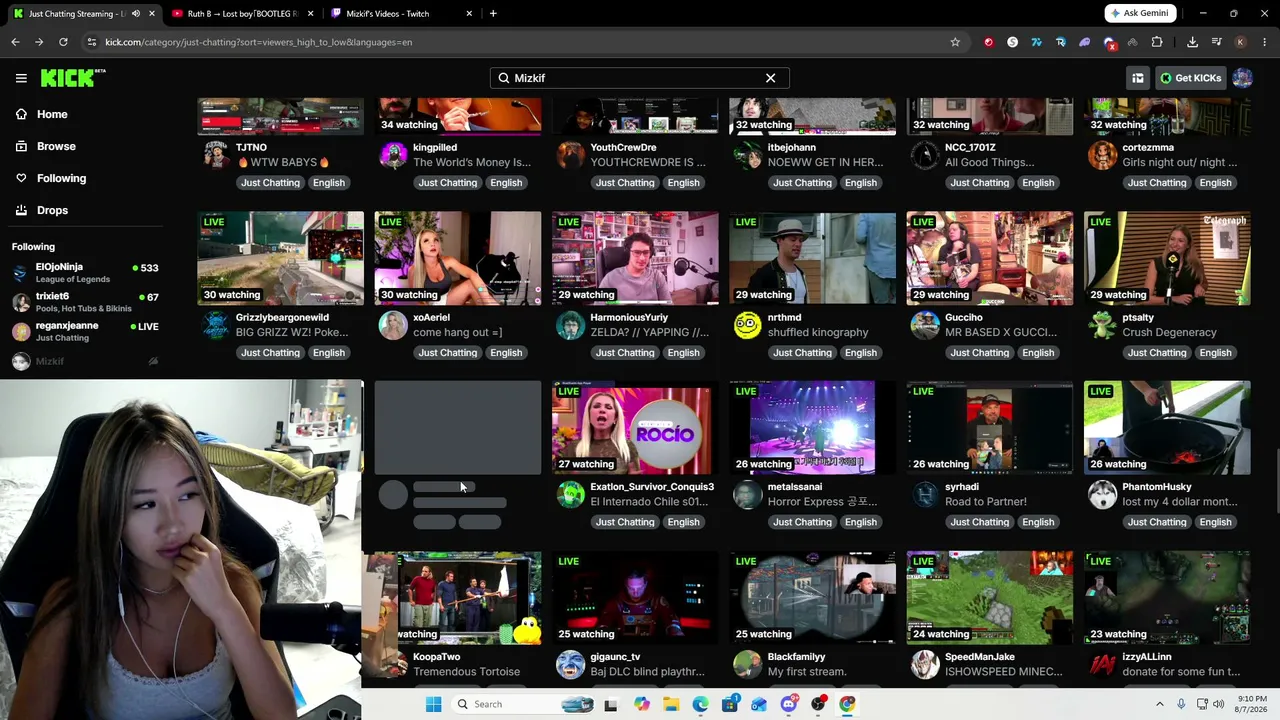1280x720 pixels.
Task: Open Drops in the sidebar
Action: pyautogui.click(x=52, y=210)
